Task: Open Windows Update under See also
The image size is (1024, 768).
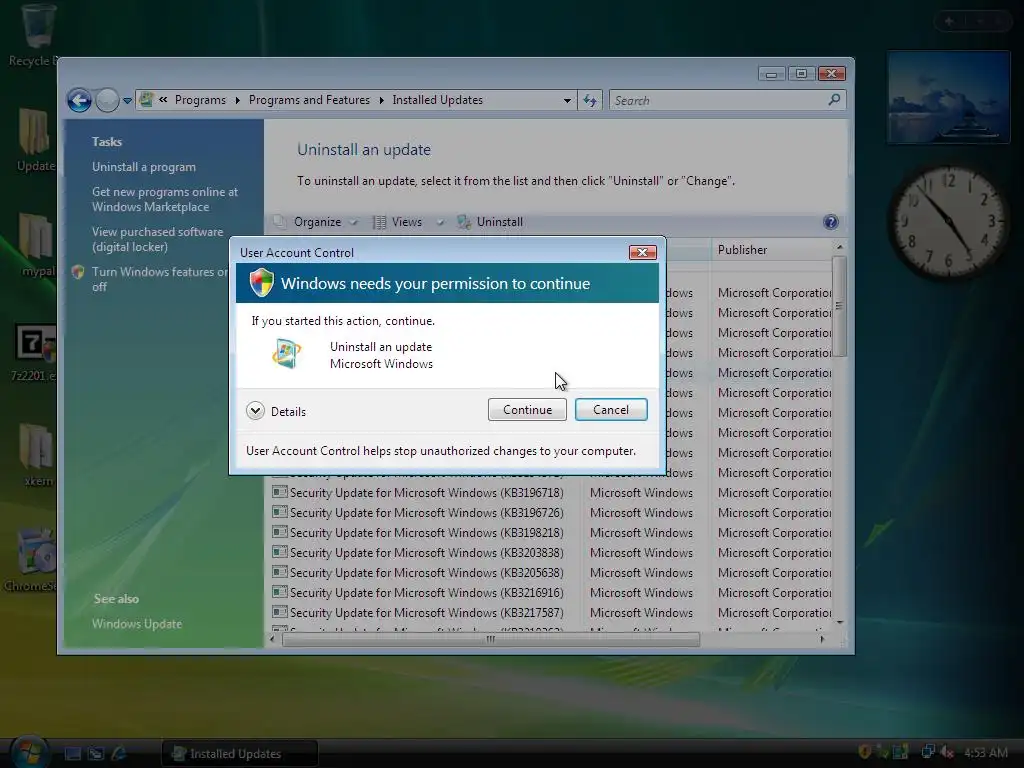Action: 136,624
